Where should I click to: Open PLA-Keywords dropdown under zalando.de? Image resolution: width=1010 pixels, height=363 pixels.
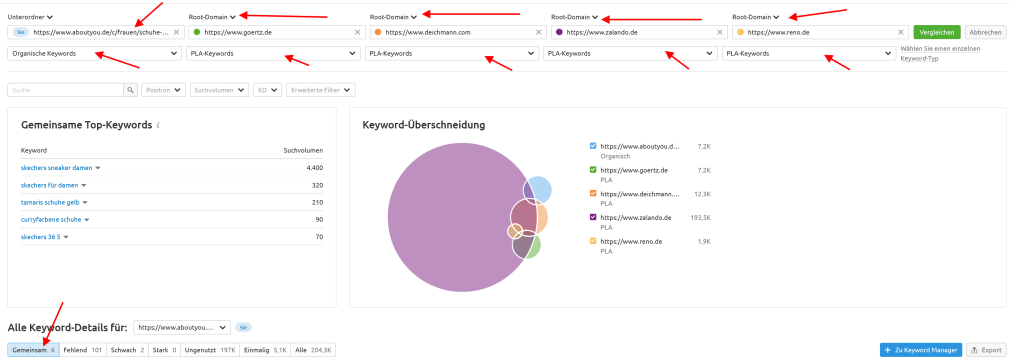coord(631,53)
